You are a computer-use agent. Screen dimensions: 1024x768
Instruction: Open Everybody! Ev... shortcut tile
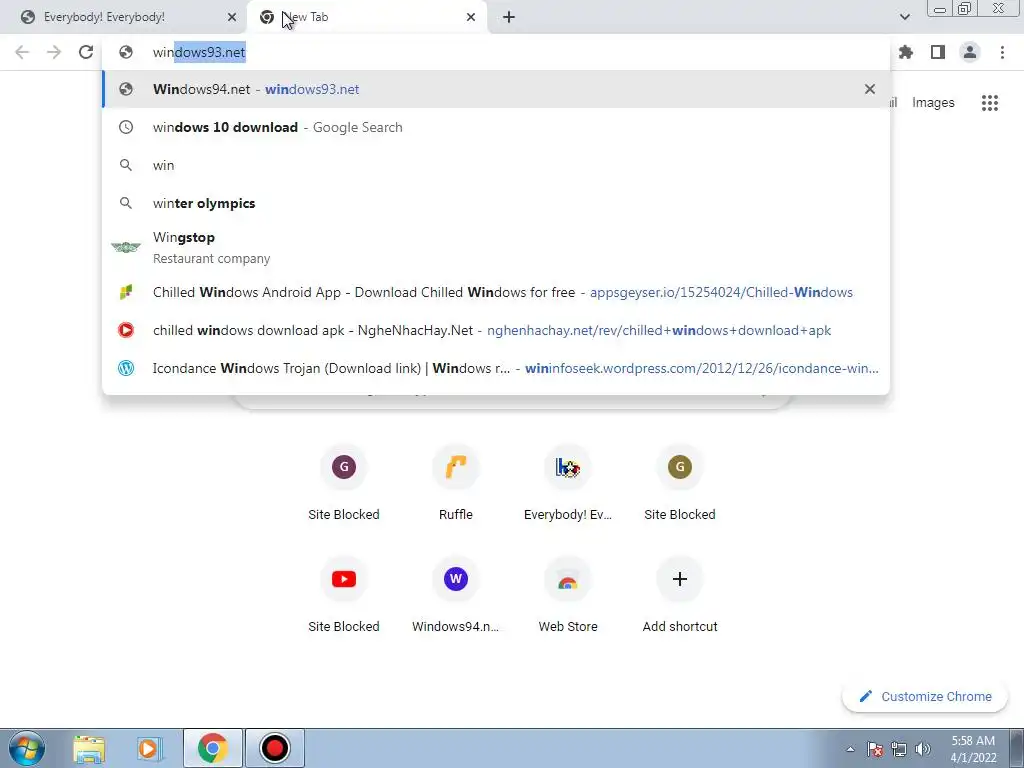[568, 483]
